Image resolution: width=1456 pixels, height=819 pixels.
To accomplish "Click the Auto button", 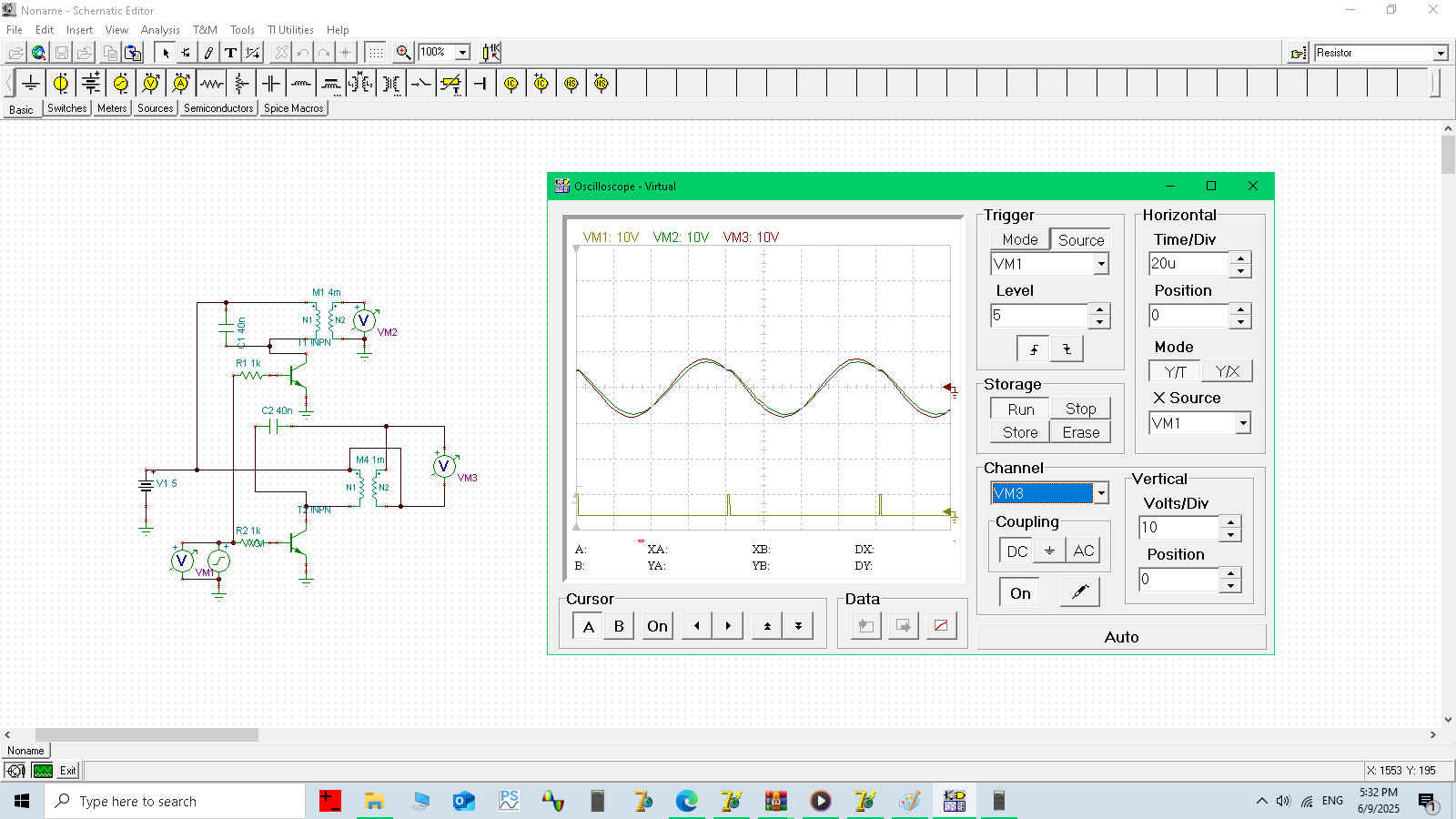I will (x=1121, y=637).
